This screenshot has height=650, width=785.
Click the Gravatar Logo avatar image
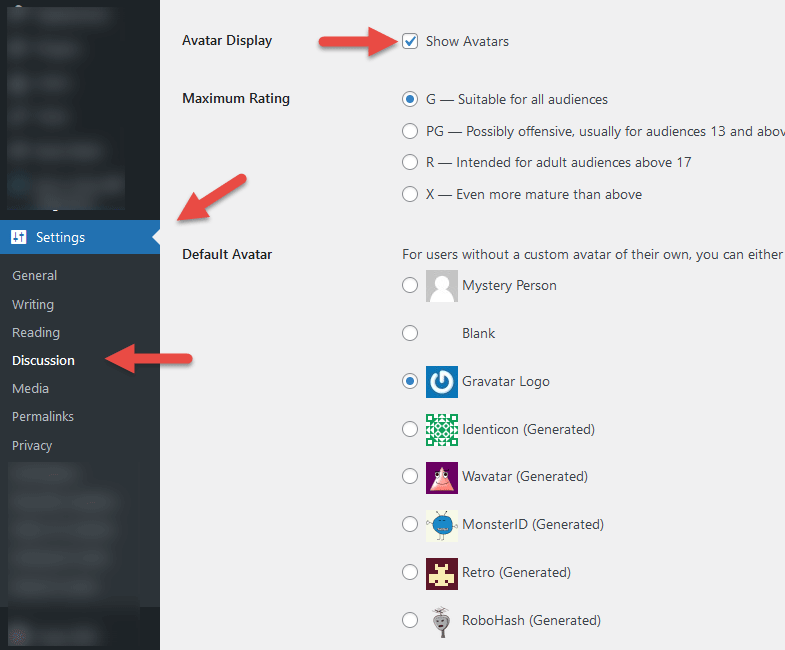coord(442,382)
